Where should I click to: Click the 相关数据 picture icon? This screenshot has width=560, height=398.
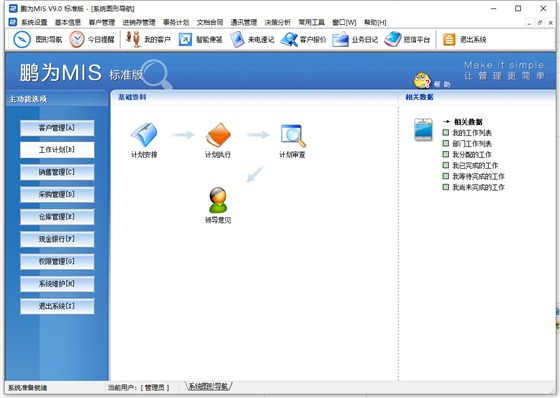click(423, 129)
